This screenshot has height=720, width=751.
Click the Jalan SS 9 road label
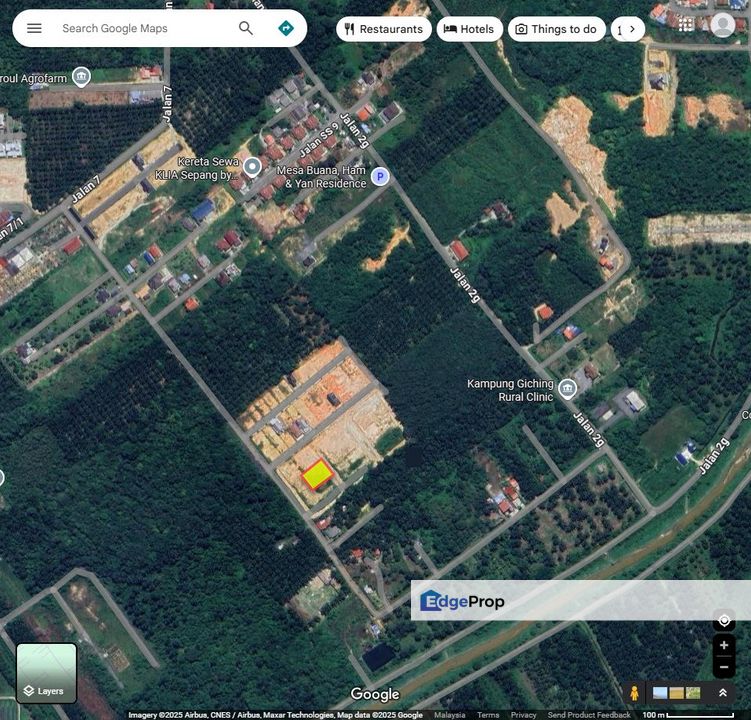[x=319, y=139]
